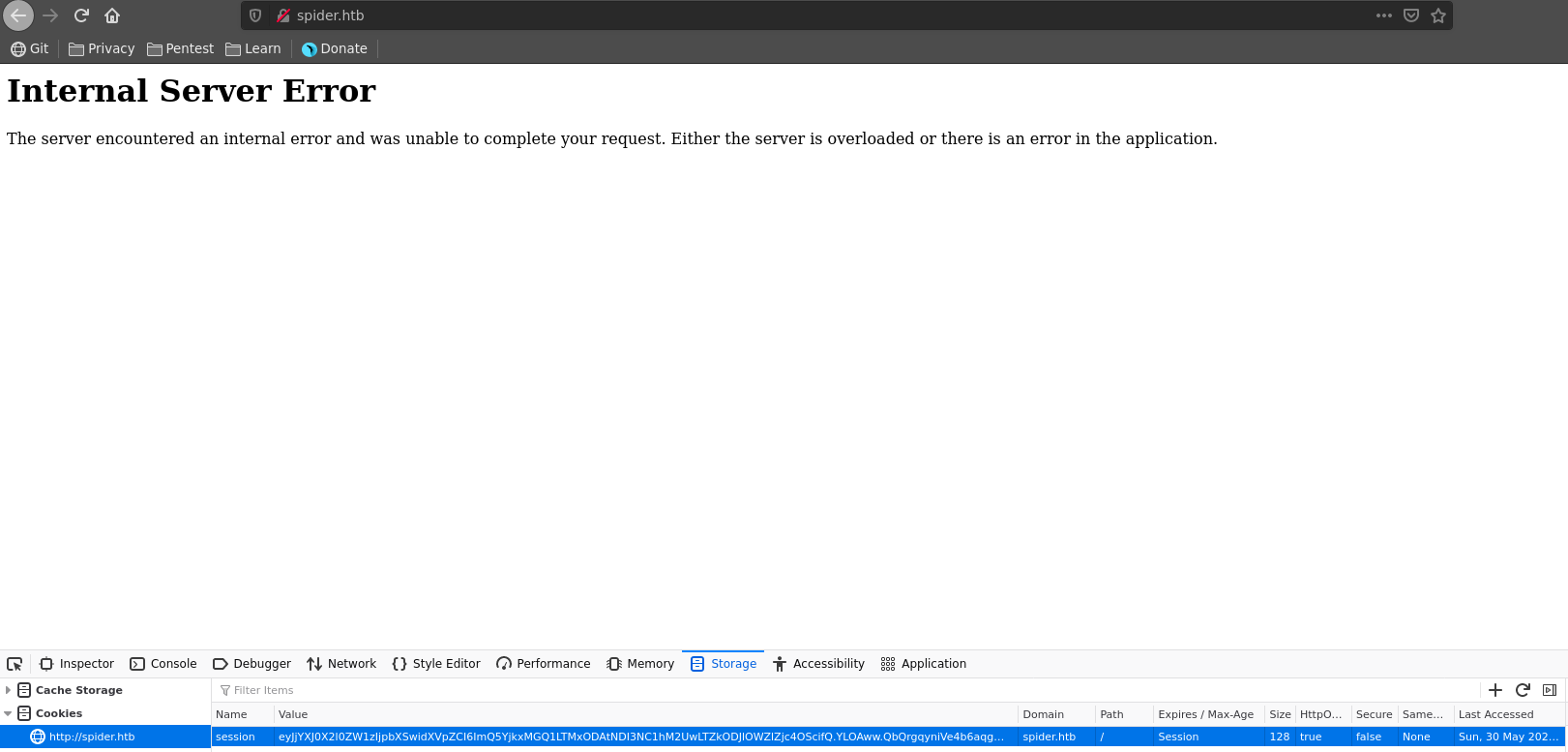Toggle the storage details sidebar pane
This screenshot has height=752, width=1568.
tap(1550, 690)
